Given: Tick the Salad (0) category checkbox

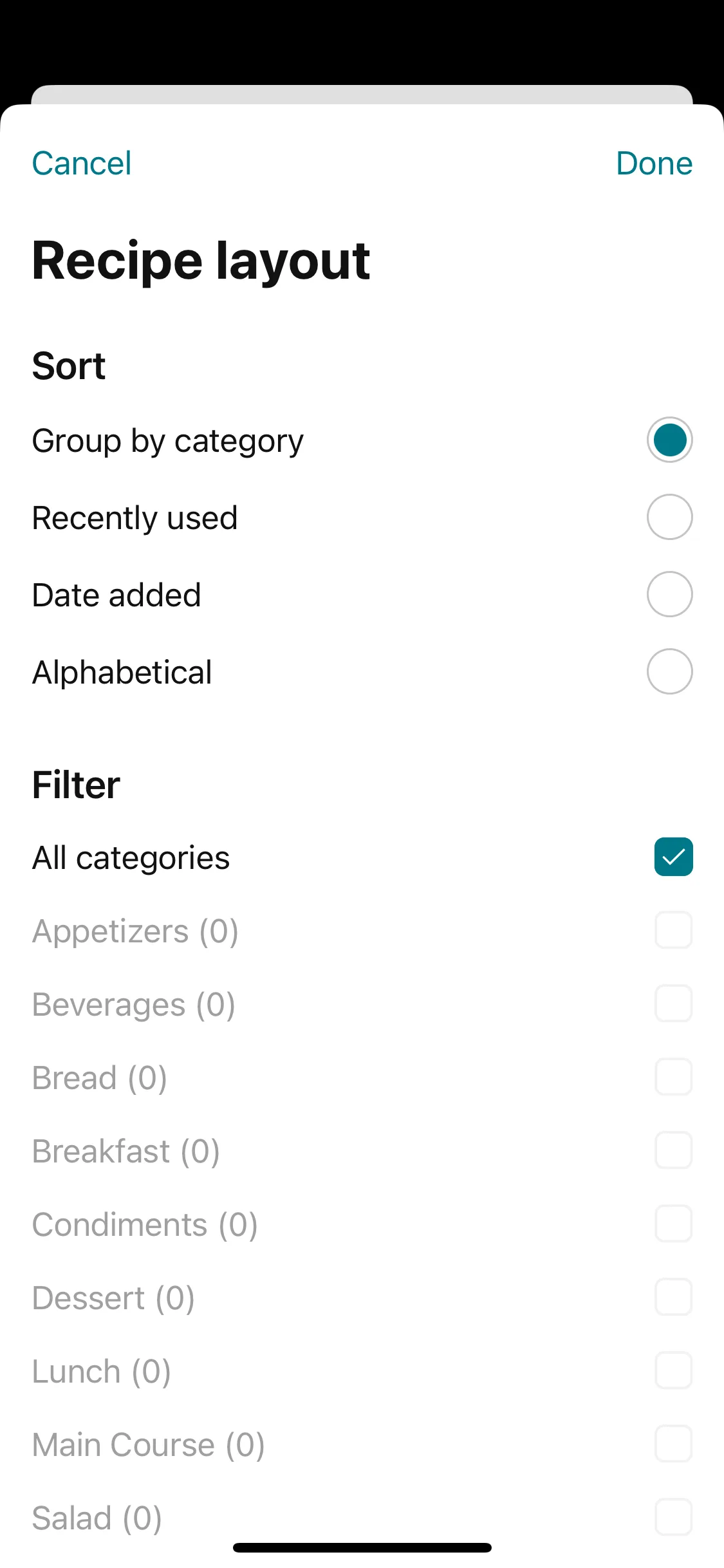Looking at the screenshot, I should 673,1517.
